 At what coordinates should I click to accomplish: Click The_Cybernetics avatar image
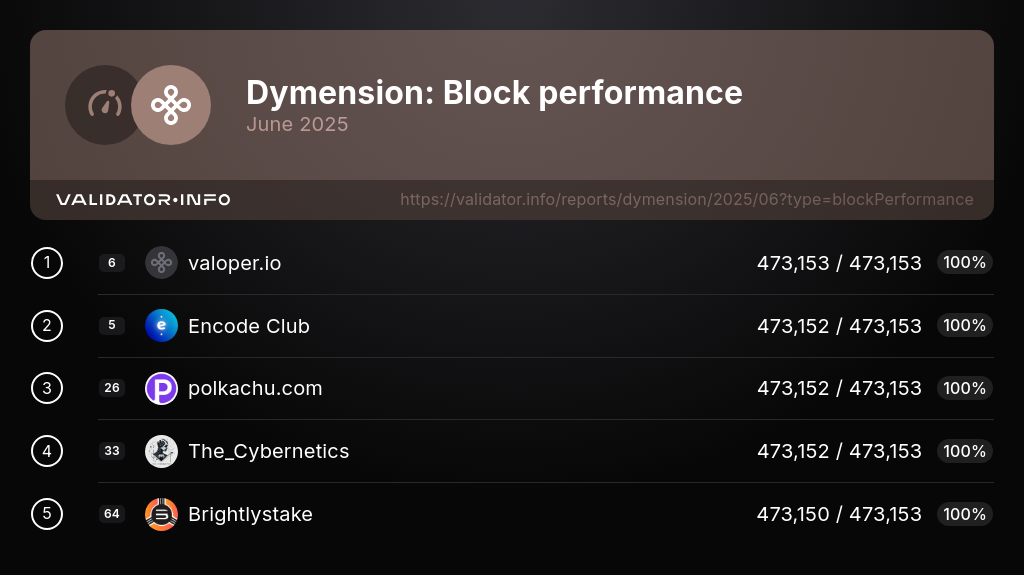[x=161, y=451]
